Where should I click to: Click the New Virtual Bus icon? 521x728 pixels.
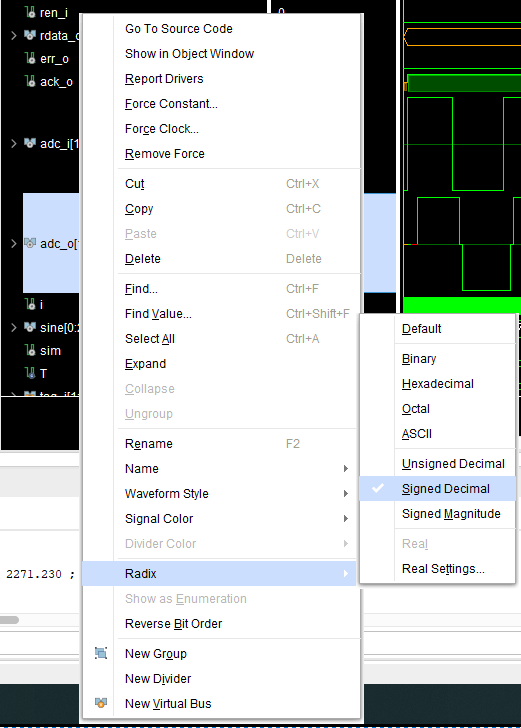coord(101,703)
